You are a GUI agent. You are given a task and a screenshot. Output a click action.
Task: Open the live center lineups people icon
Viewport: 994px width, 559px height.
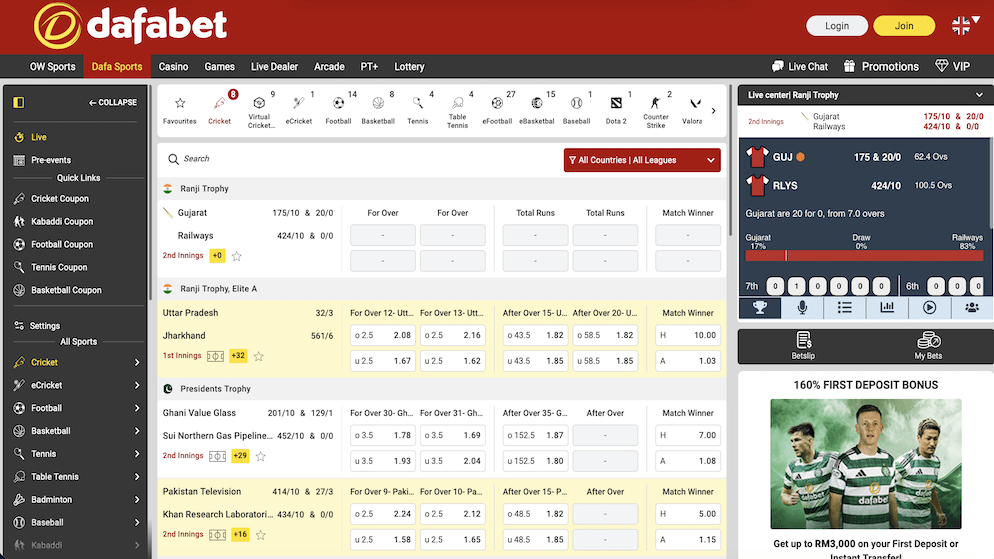coord(972,308)
